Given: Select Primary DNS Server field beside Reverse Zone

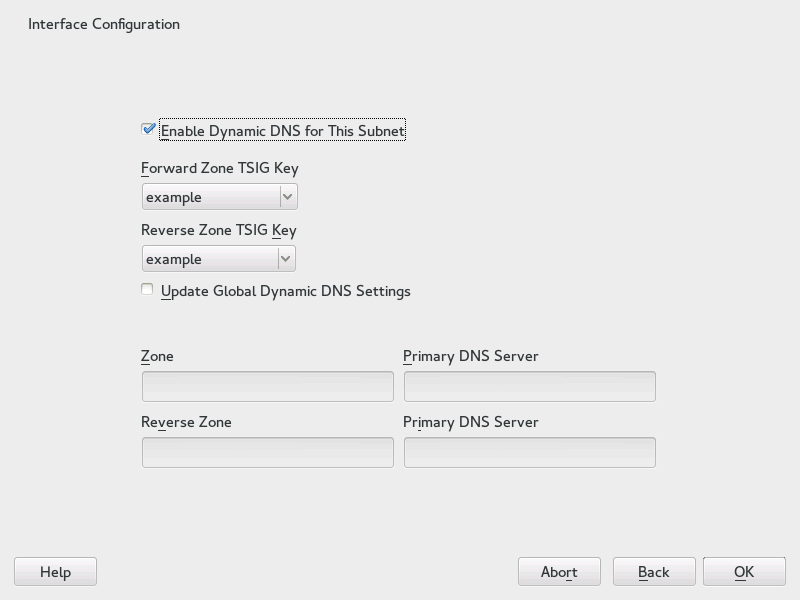Looking at the screenshot, I should click(x=529, y=453).
